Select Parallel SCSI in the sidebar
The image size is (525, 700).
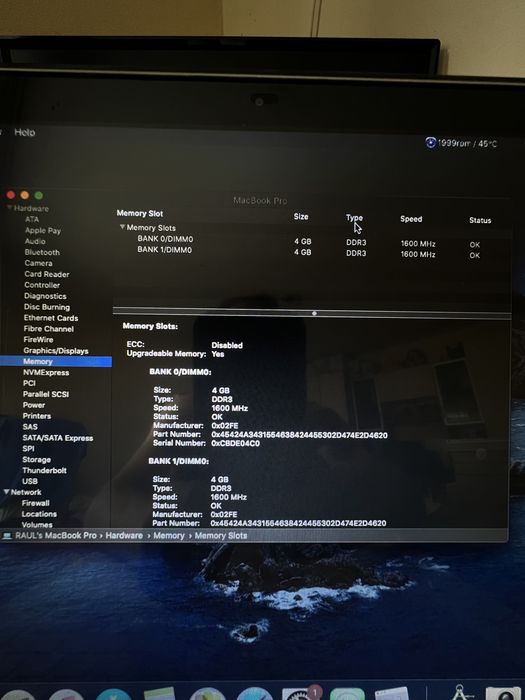point(46,394)
